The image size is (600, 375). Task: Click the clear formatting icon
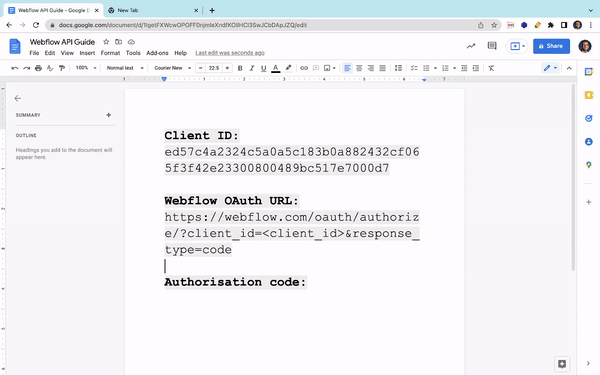click(491, 68)
